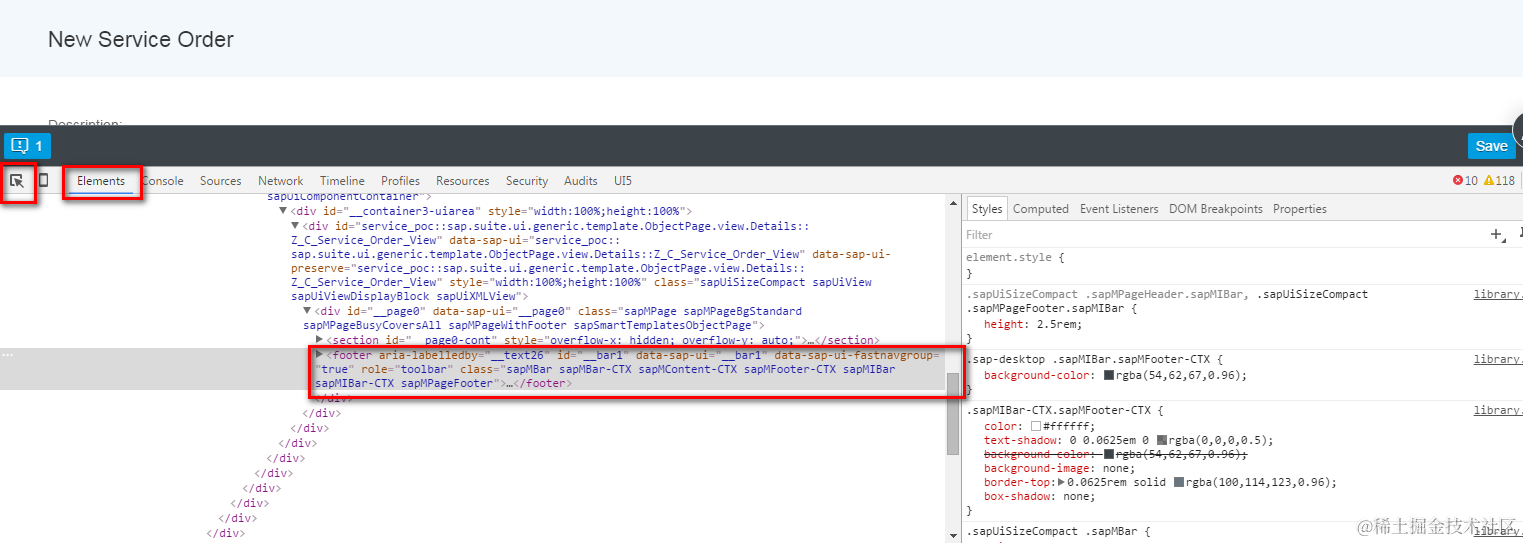Add a new style rule with plus icon
This screenshot has width=1523, height=543.
coord(1497,235)
